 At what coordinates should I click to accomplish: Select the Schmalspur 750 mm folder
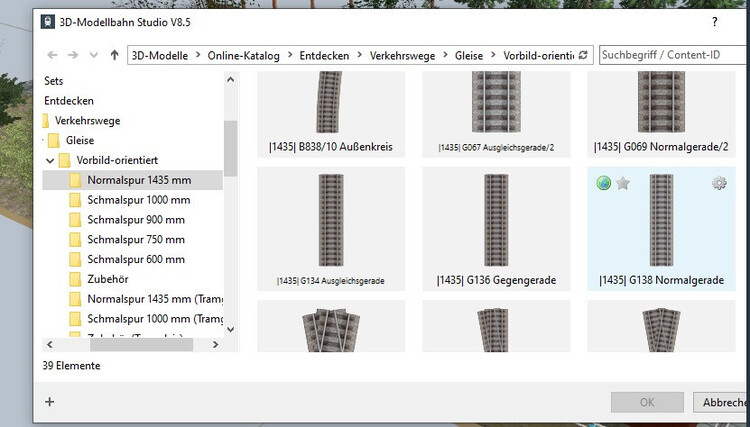[136, 240]
